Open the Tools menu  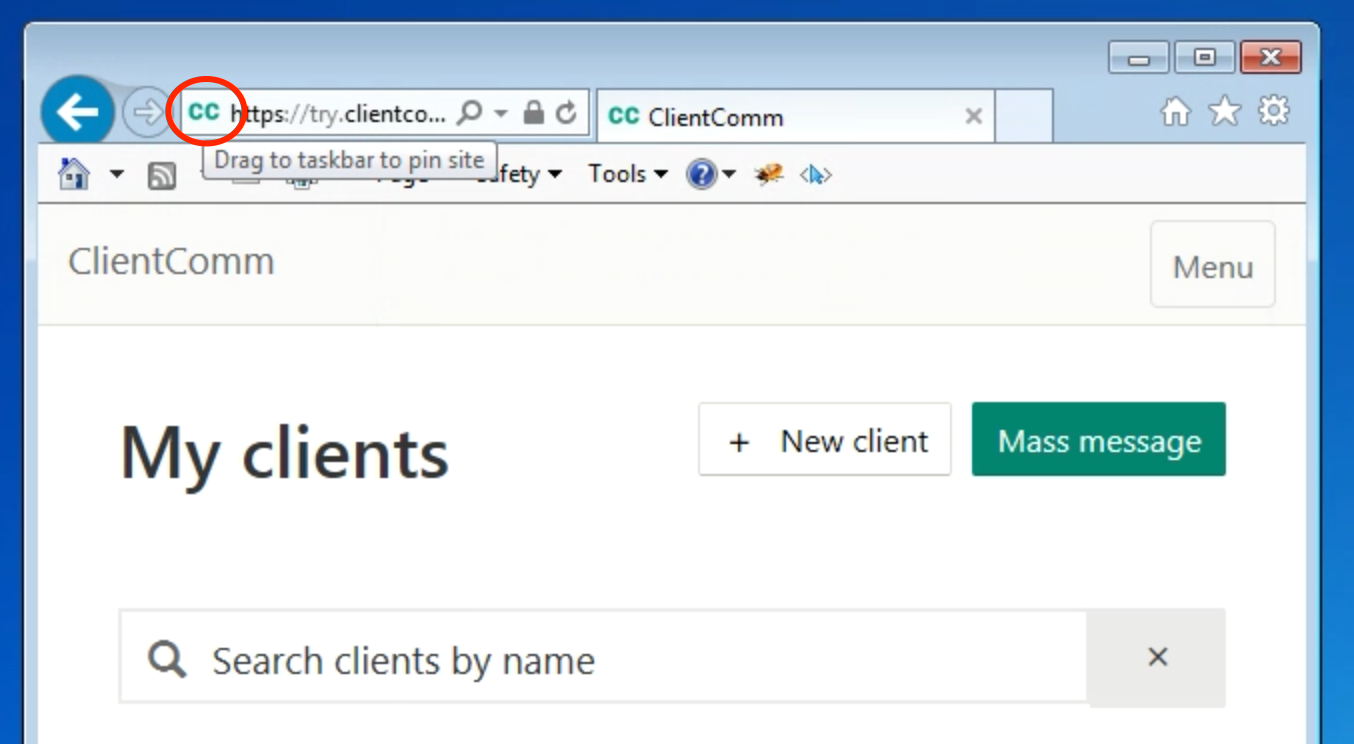628,174
